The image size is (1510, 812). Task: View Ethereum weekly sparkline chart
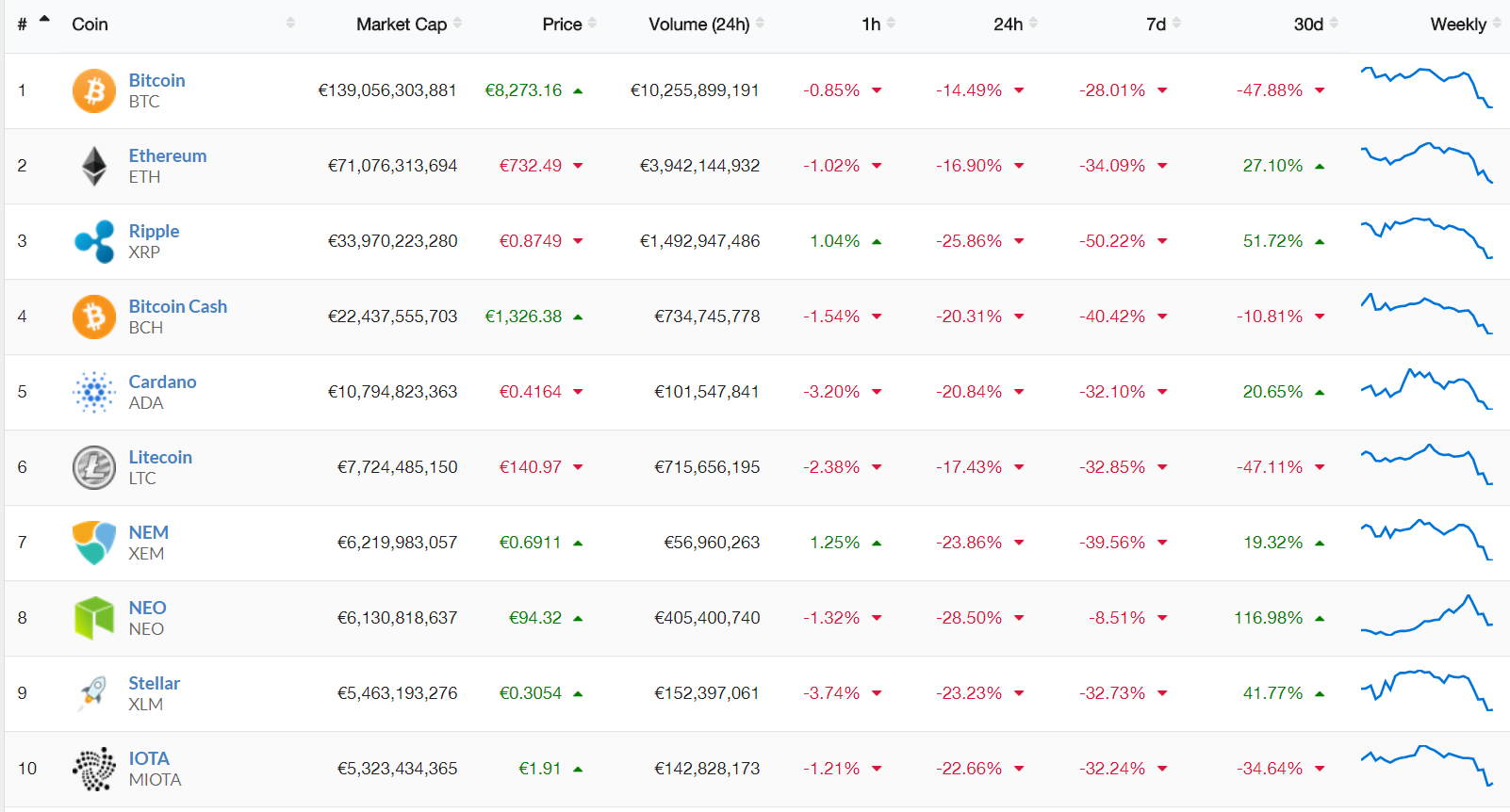(1426, 162)
